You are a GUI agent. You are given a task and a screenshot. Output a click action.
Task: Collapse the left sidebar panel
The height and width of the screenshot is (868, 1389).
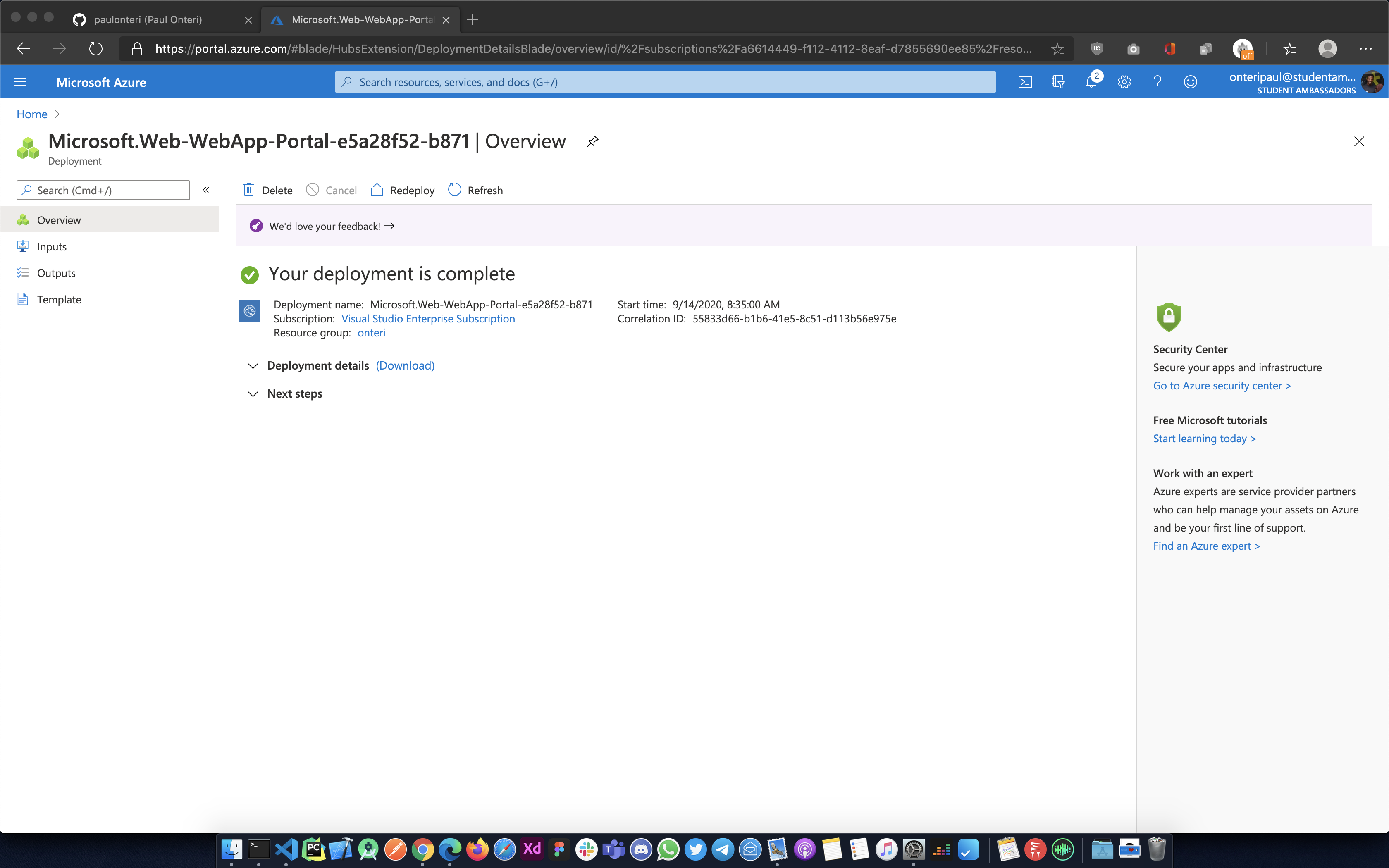coord(206,190)
